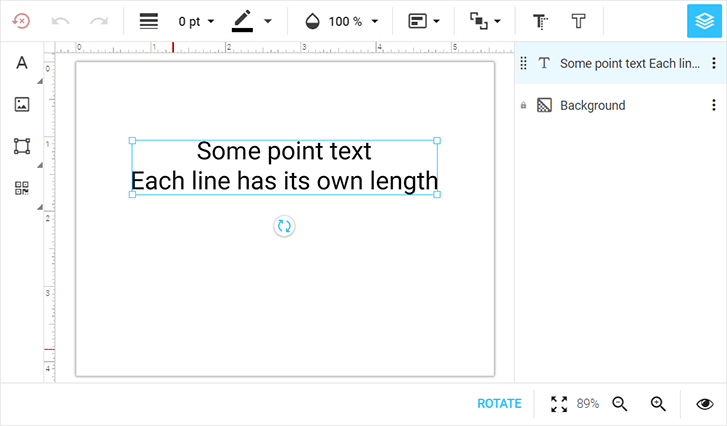Expand the border color dropdown arrow

[x=268, y=21]
